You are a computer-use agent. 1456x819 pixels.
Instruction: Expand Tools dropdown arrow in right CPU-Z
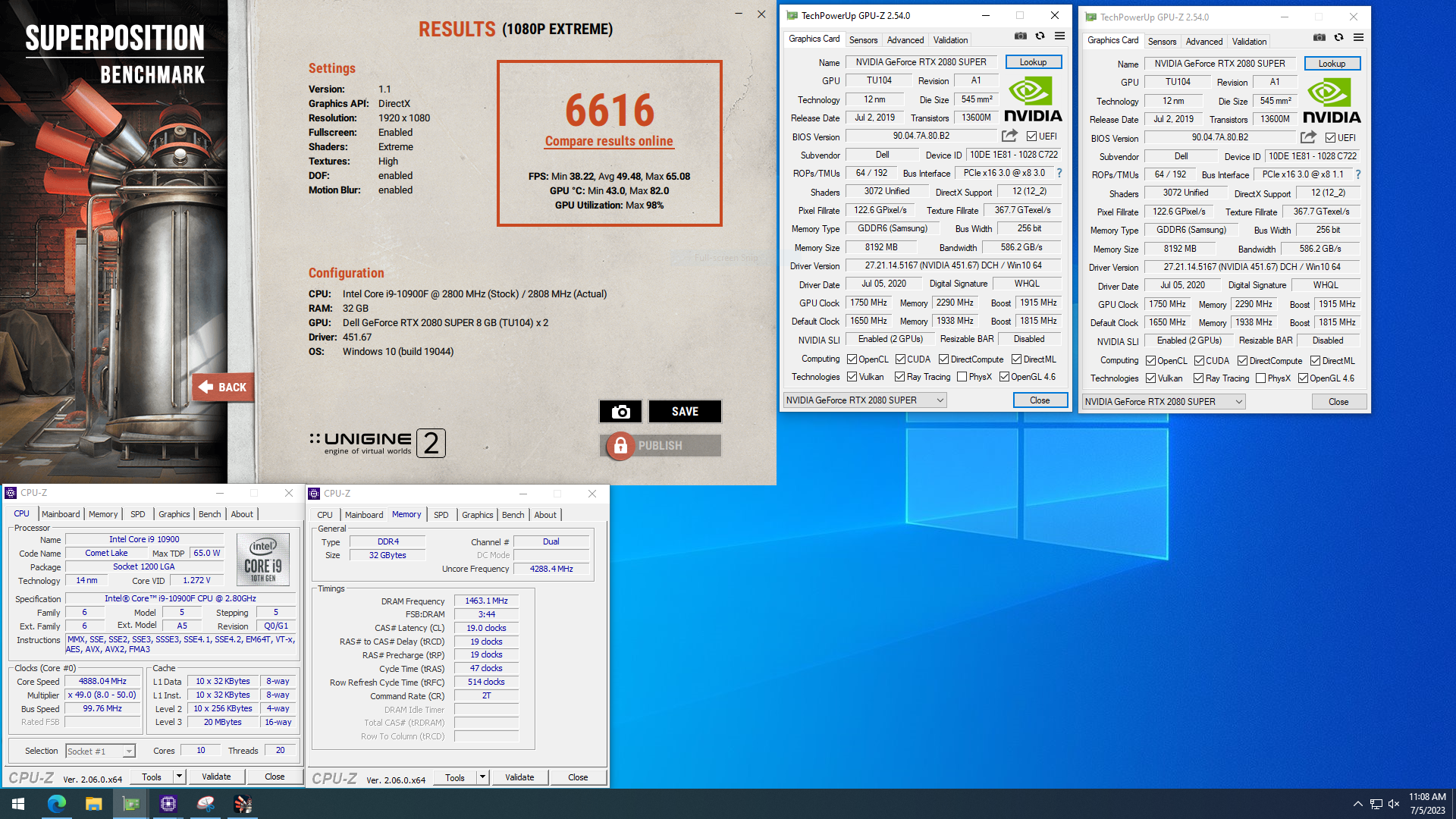coord(482,777)
